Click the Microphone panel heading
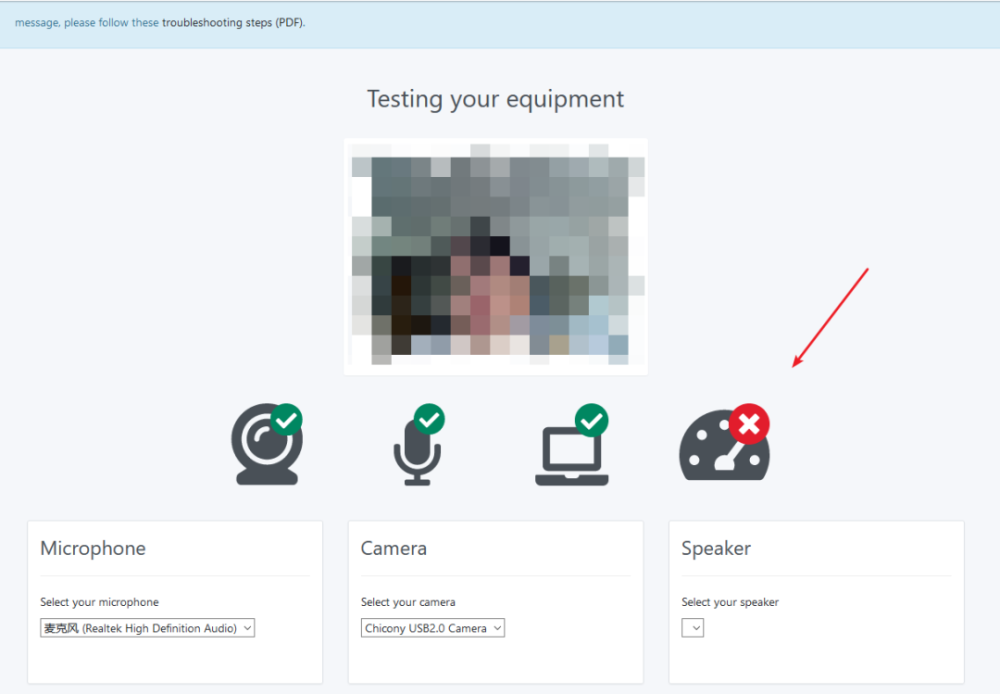The image size is (1000, 694). (93, 549)
